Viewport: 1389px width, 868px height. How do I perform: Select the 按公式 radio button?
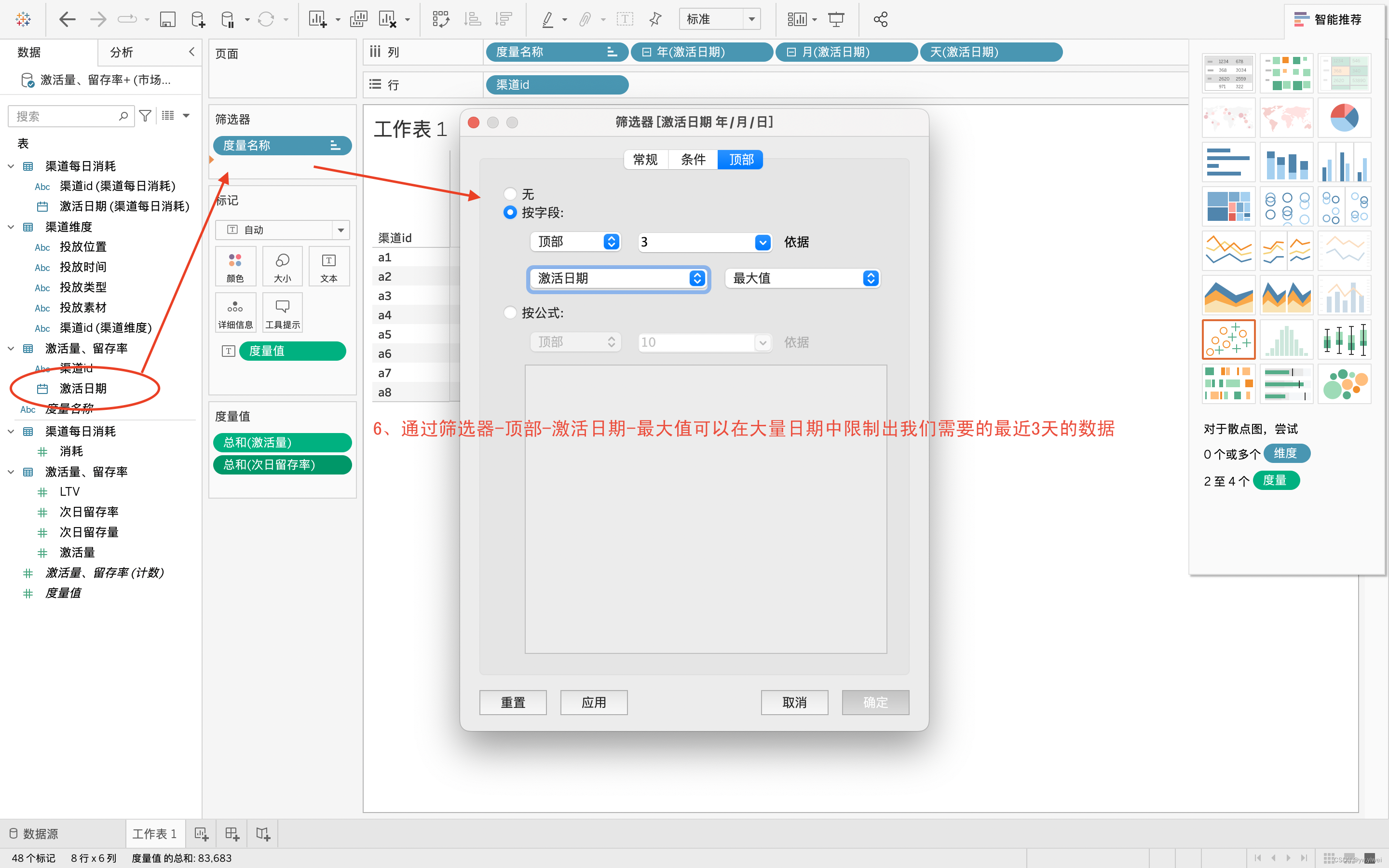(510, 313)
